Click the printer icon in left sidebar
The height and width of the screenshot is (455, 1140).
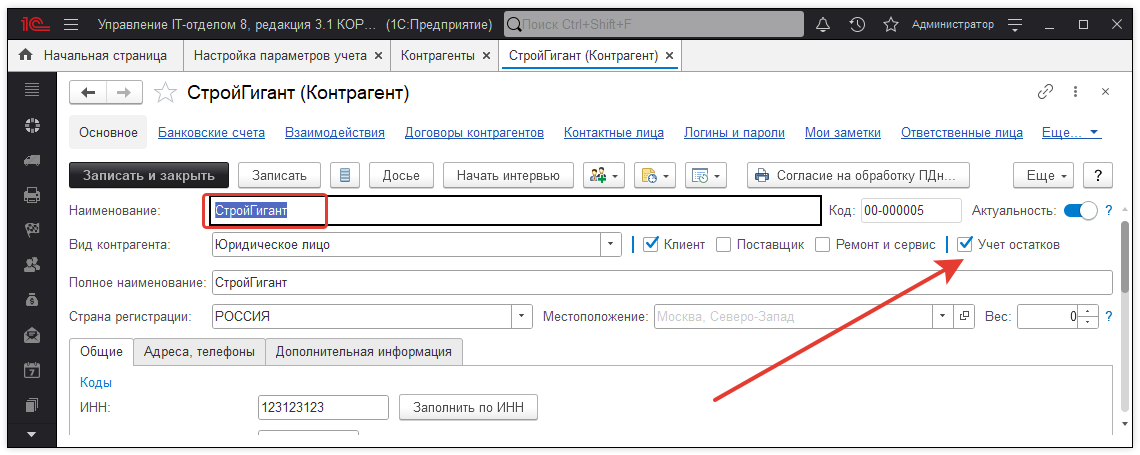tap(32, 195)
